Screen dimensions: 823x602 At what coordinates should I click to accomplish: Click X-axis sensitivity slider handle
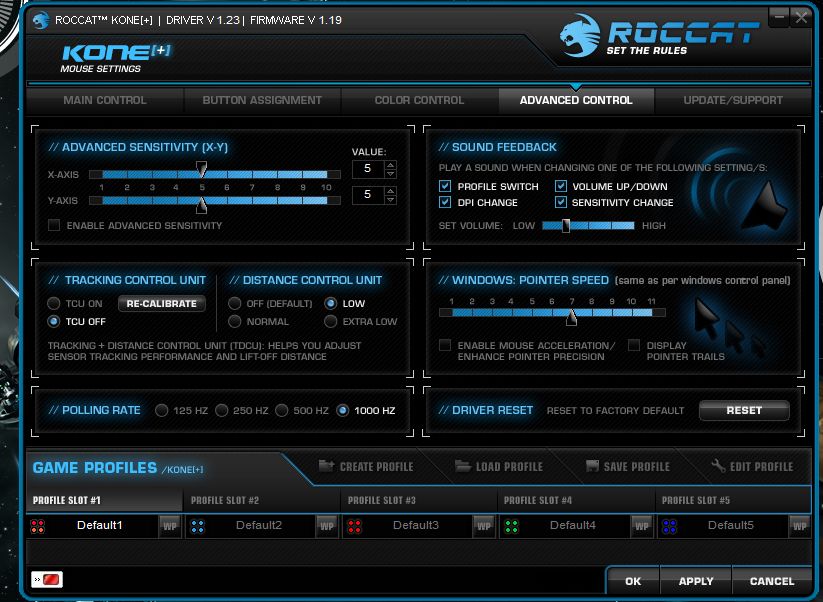[202, 170]
